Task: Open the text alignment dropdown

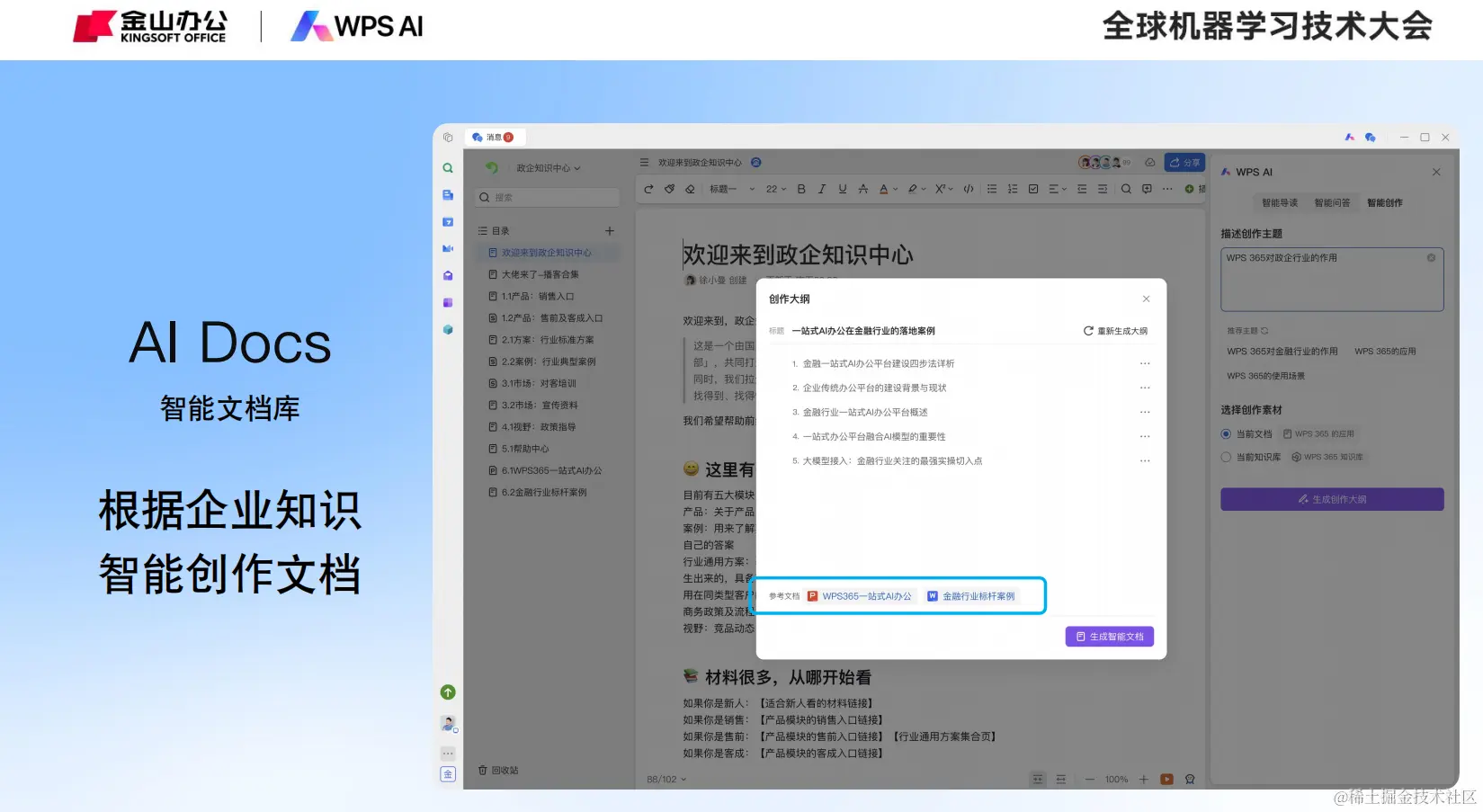Action: click(x=1058, y=189)
